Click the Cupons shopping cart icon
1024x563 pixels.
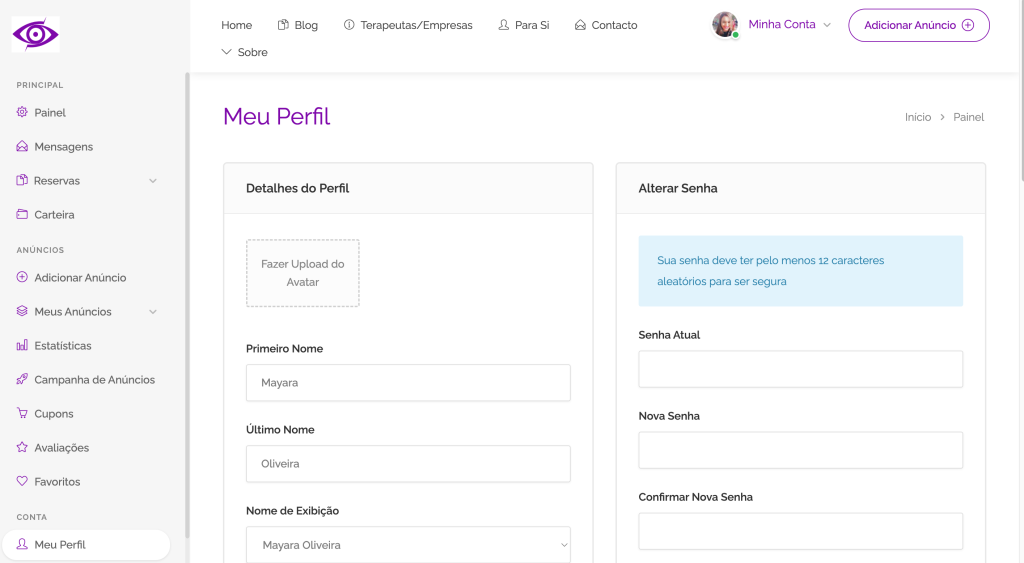pyautogui.click(x=23, y=414)
